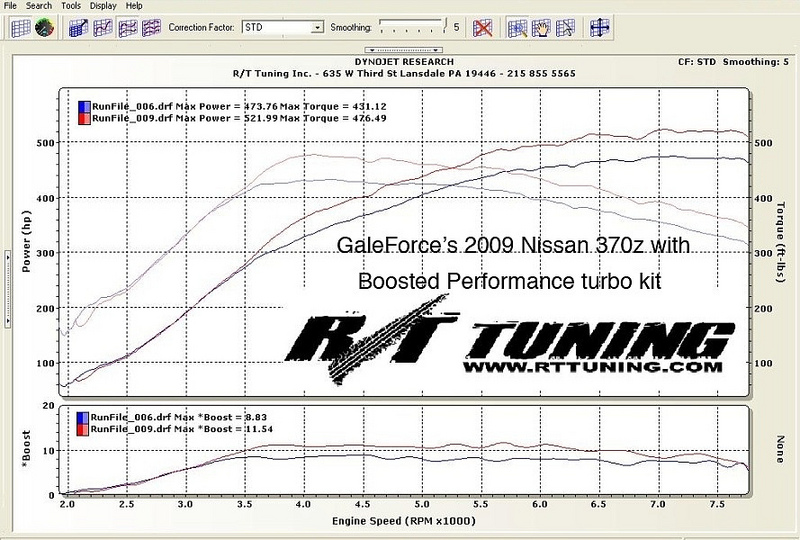Click the red swatch of RunFile_009.drf boost legend
Image resolution: width=800 pixels, height=540 pixels.
pyautogui.click(x=83, y=429)
